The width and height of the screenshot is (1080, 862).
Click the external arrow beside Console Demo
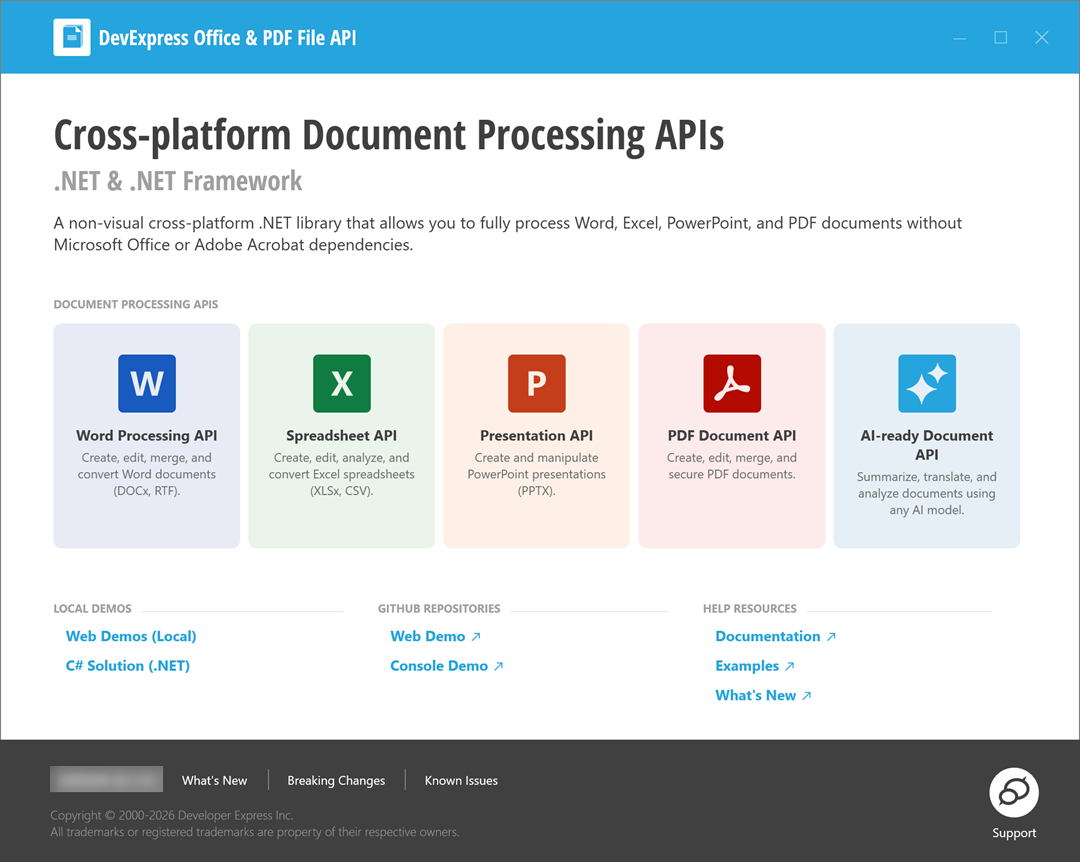(499, 666)
